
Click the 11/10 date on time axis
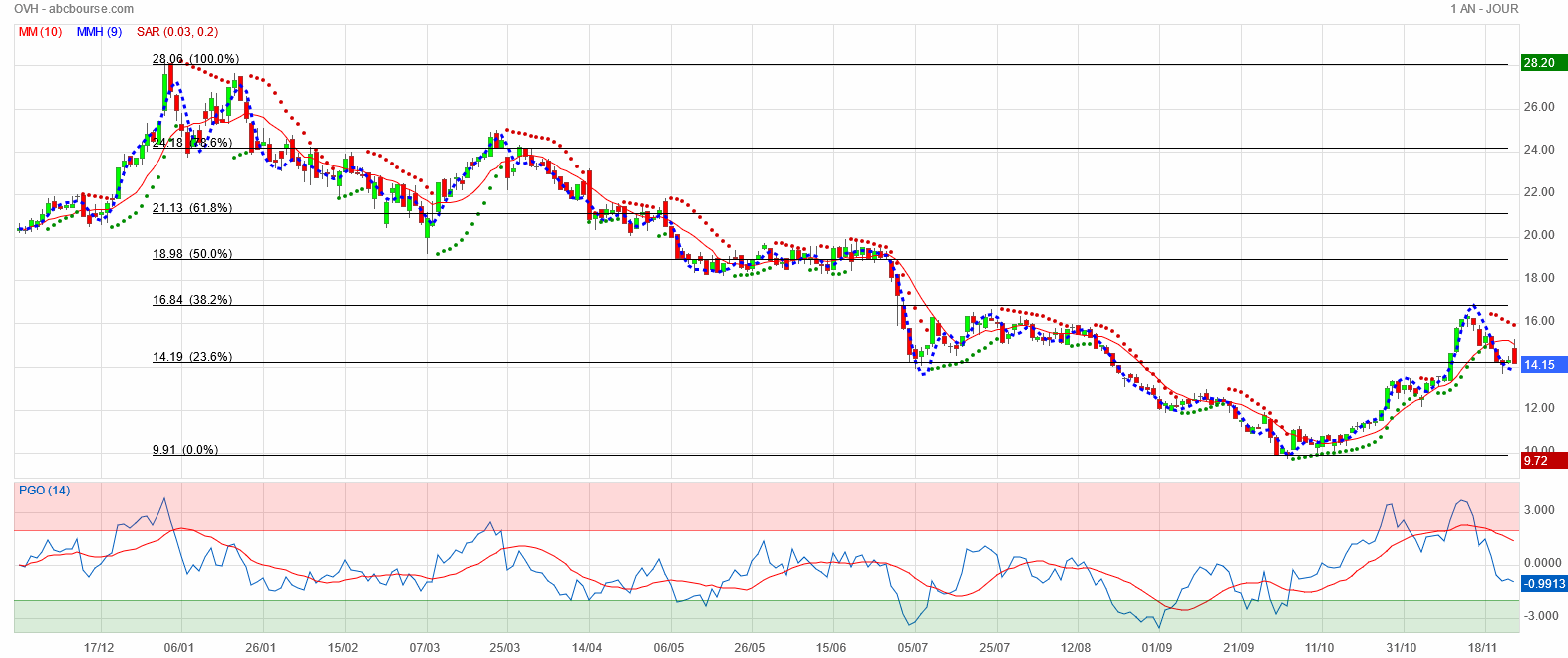pyautogui.click(x=1320, y=647)
